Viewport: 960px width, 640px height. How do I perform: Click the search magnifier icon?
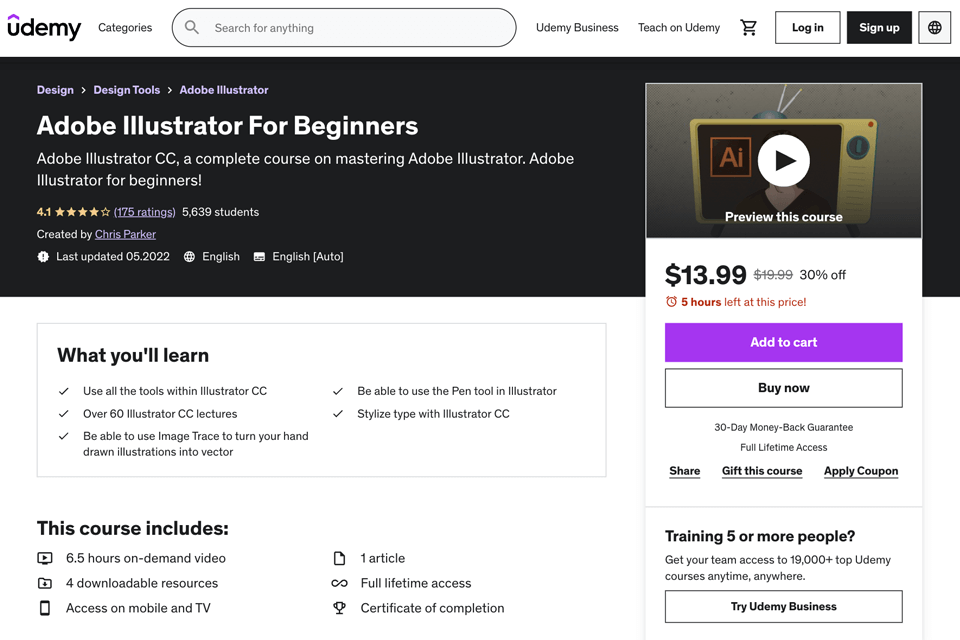point(192,28)
